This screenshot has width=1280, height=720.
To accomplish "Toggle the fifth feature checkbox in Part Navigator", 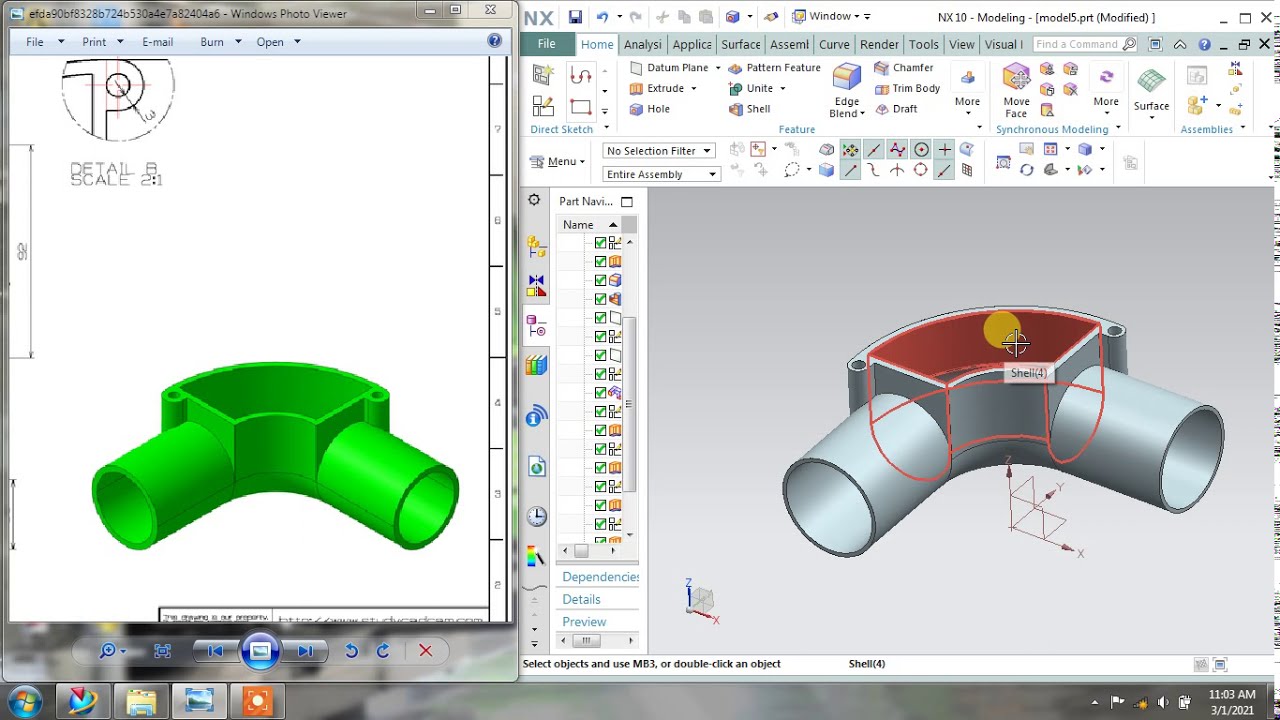I will pos(600,318).
